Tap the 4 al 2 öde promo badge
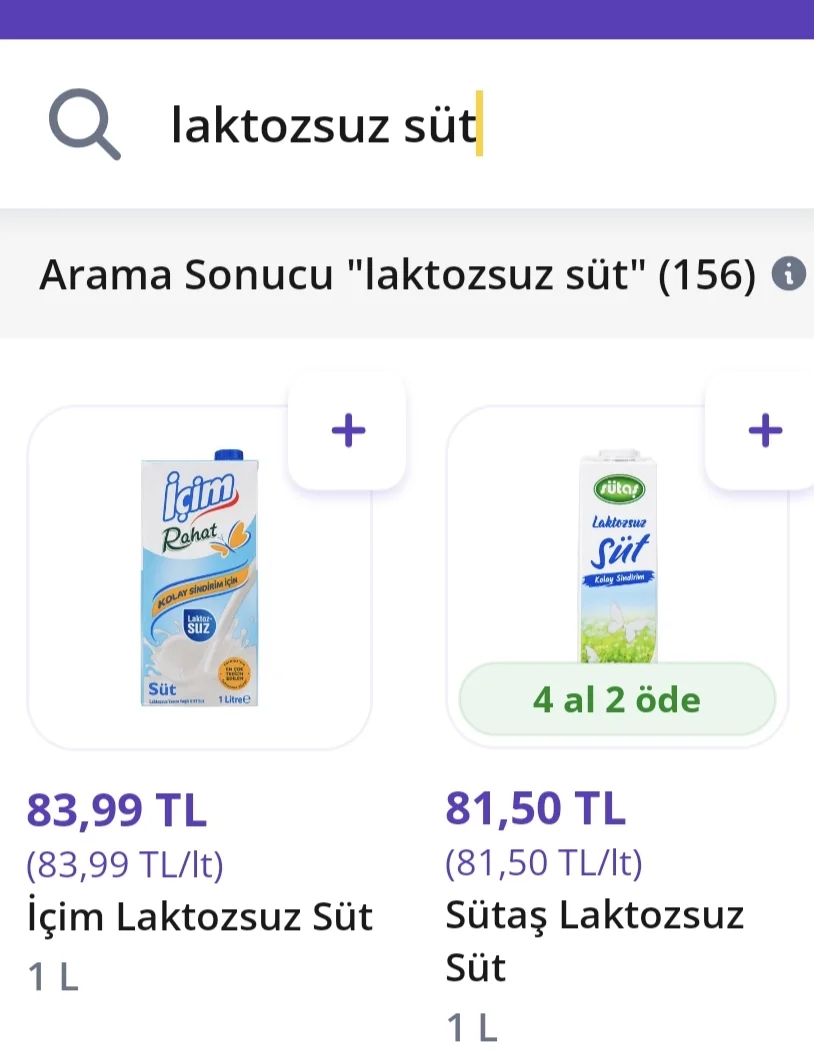 [617, 700]
